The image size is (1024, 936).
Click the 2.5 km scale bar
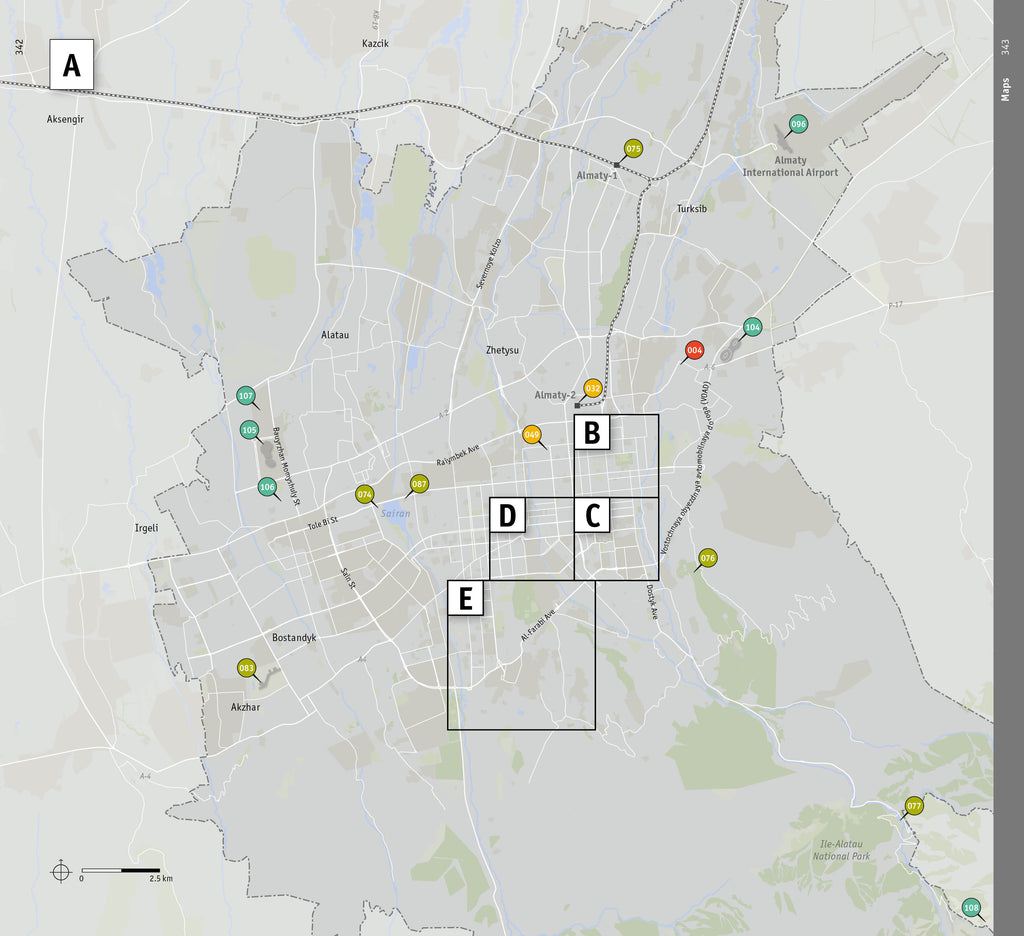(x=121, y=870)
